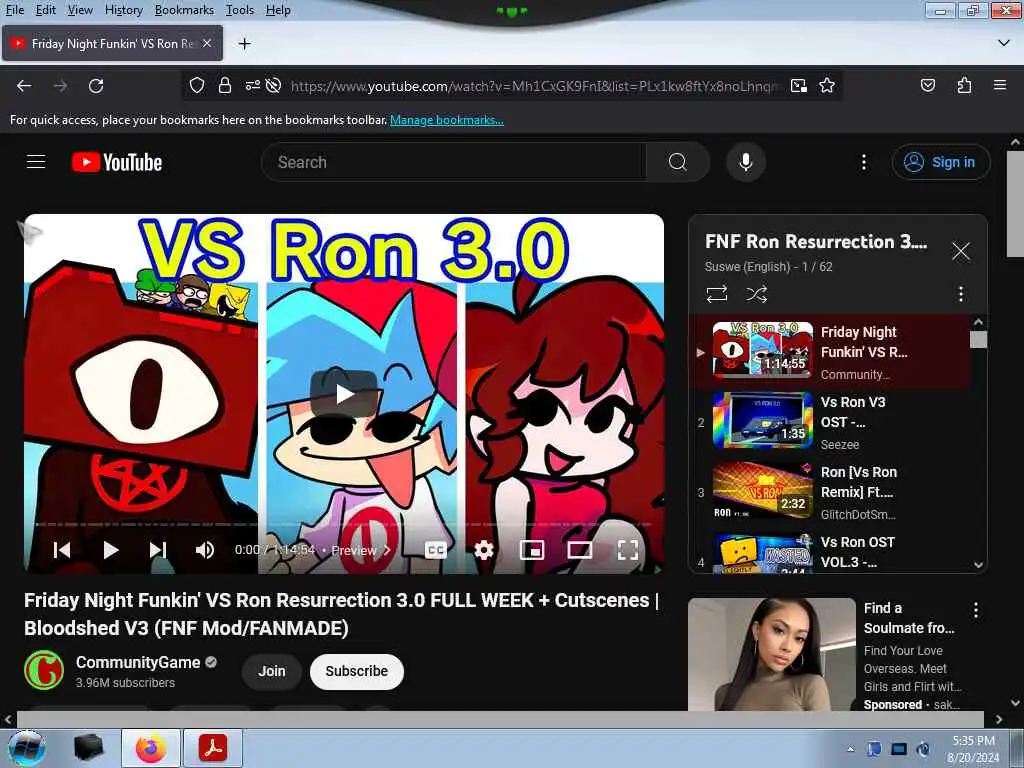
Task: Go back to previous page
Action: [x=24, y=86]
